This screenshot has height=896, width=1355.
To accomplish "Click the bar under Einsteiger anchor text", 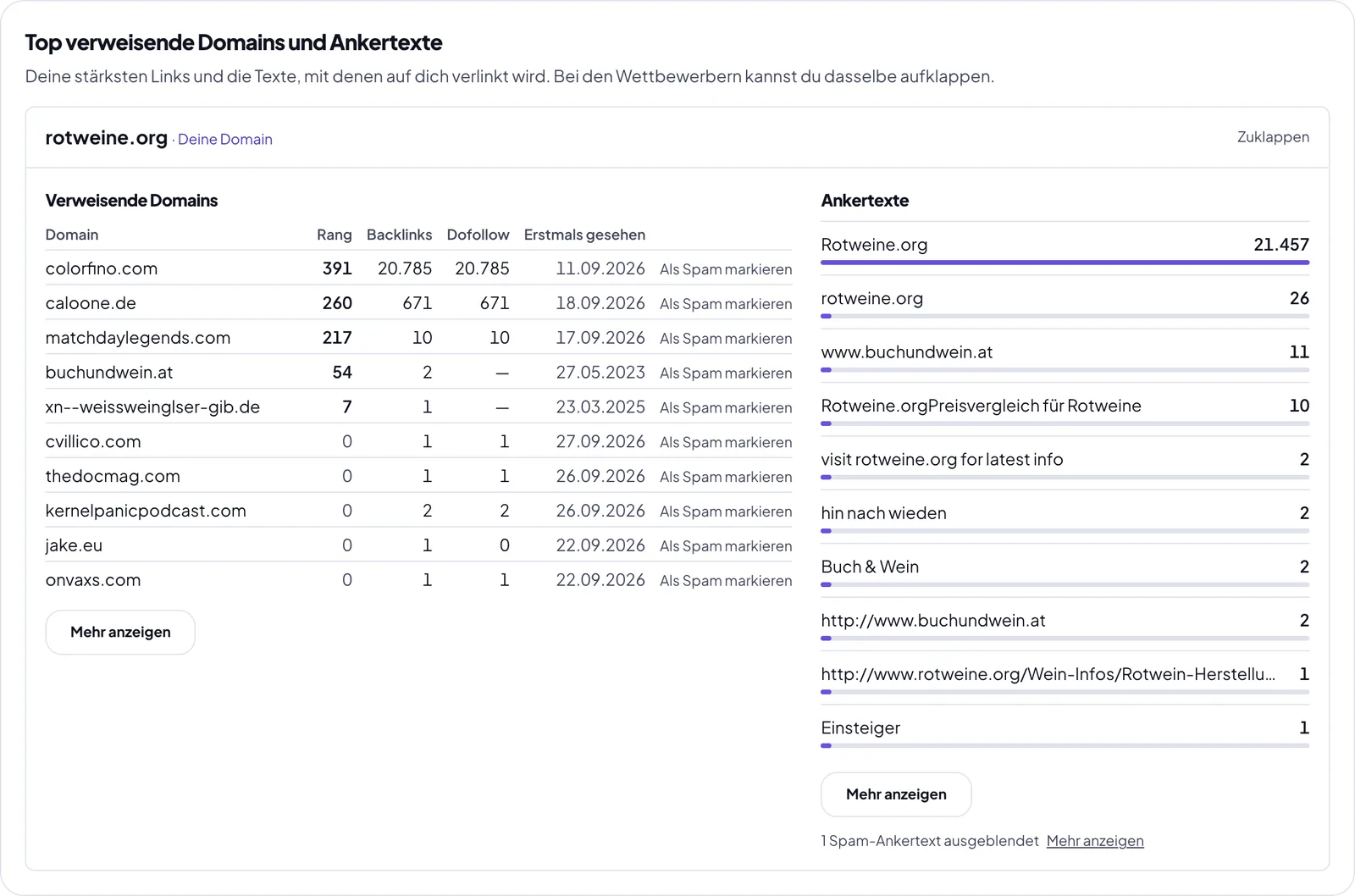I will pyautogui.click(x=1065, y=746).
